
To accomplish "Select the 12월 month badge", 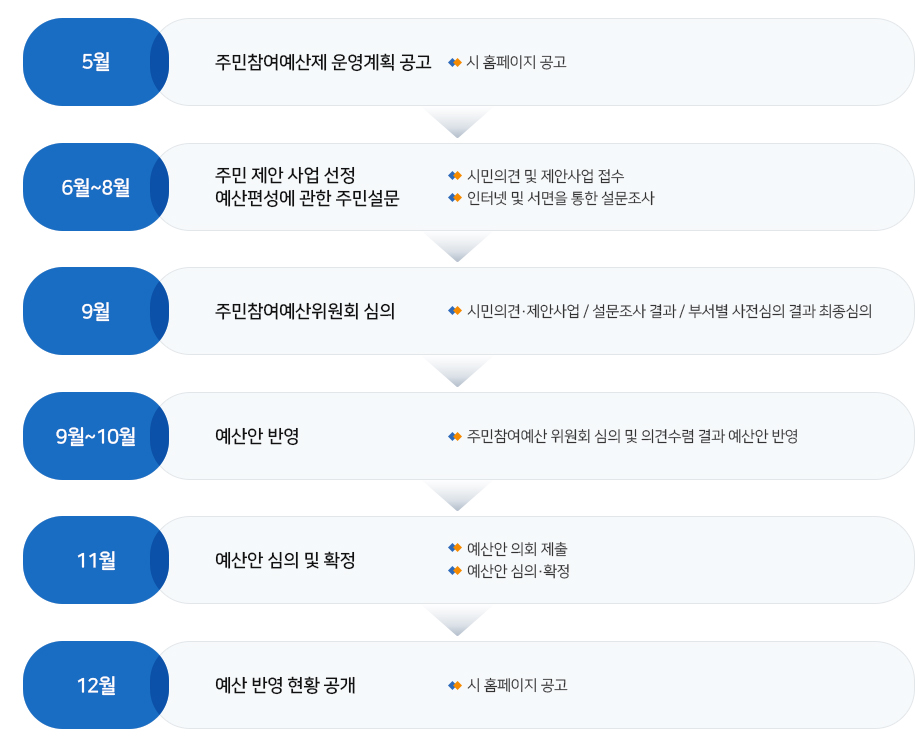I will point(96,685).
